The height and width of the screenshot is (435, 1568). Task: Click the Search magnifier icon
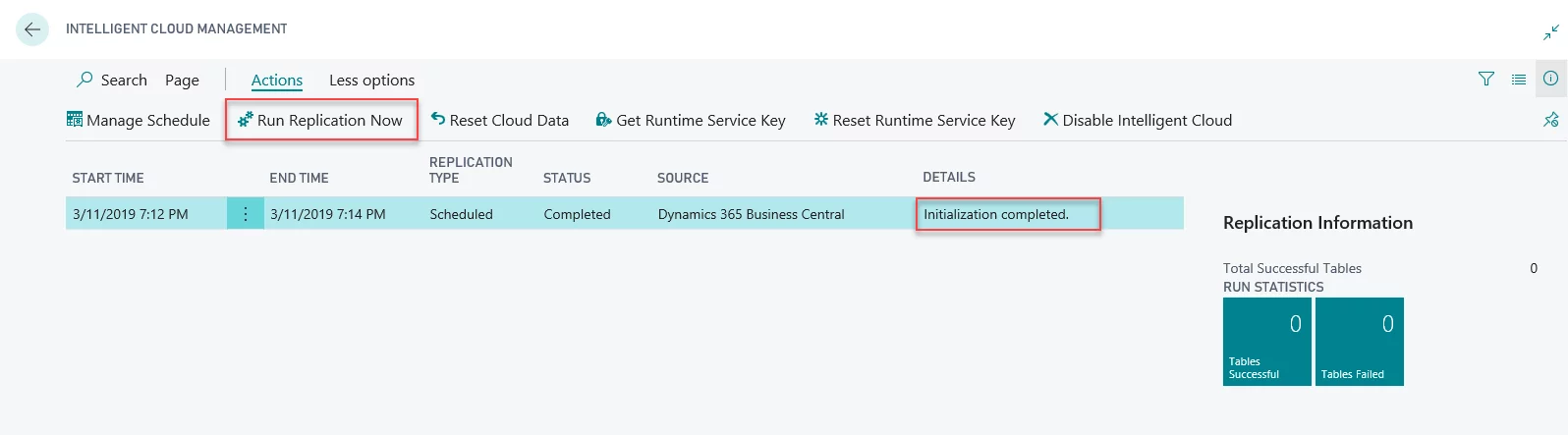pos(85,80)
